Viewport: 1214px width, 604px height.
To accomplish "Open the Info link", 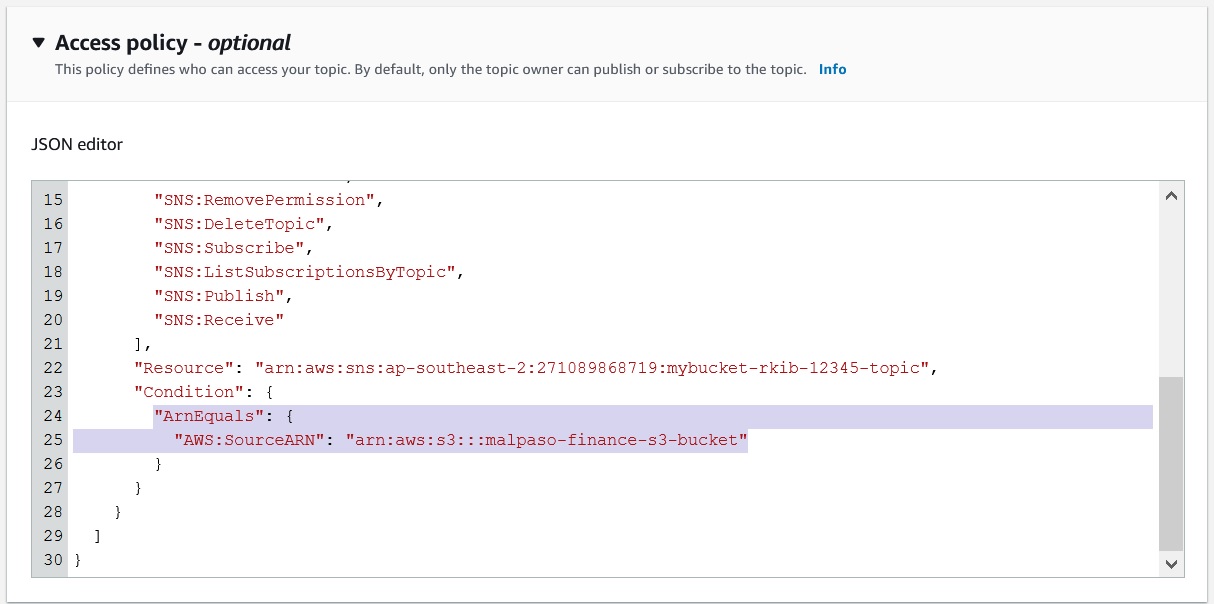I will coord(832,70).
